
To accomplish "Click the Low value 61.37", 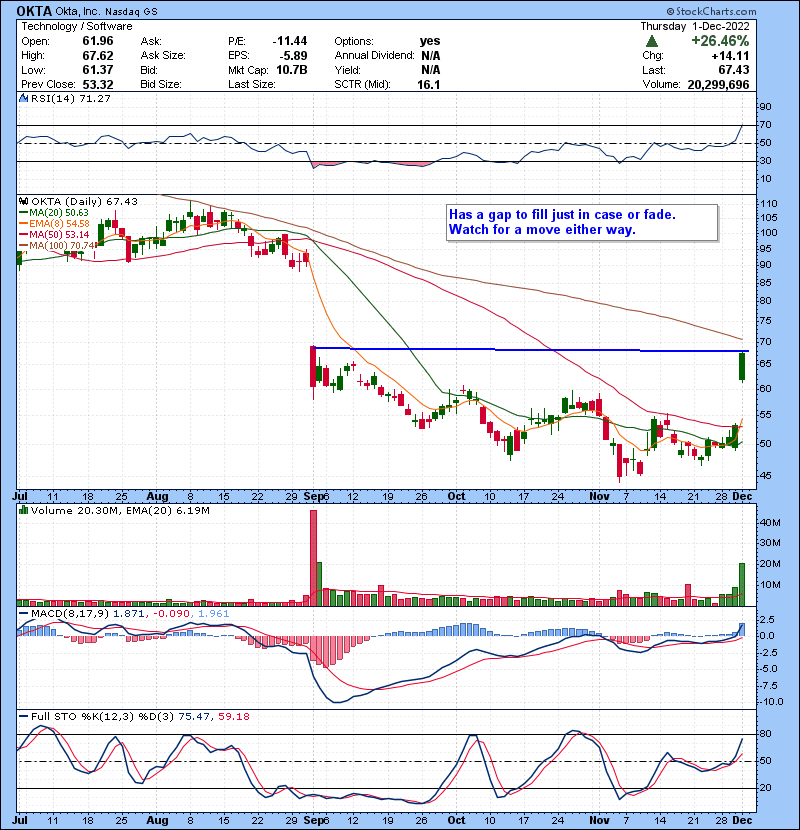I will point(98,70).
